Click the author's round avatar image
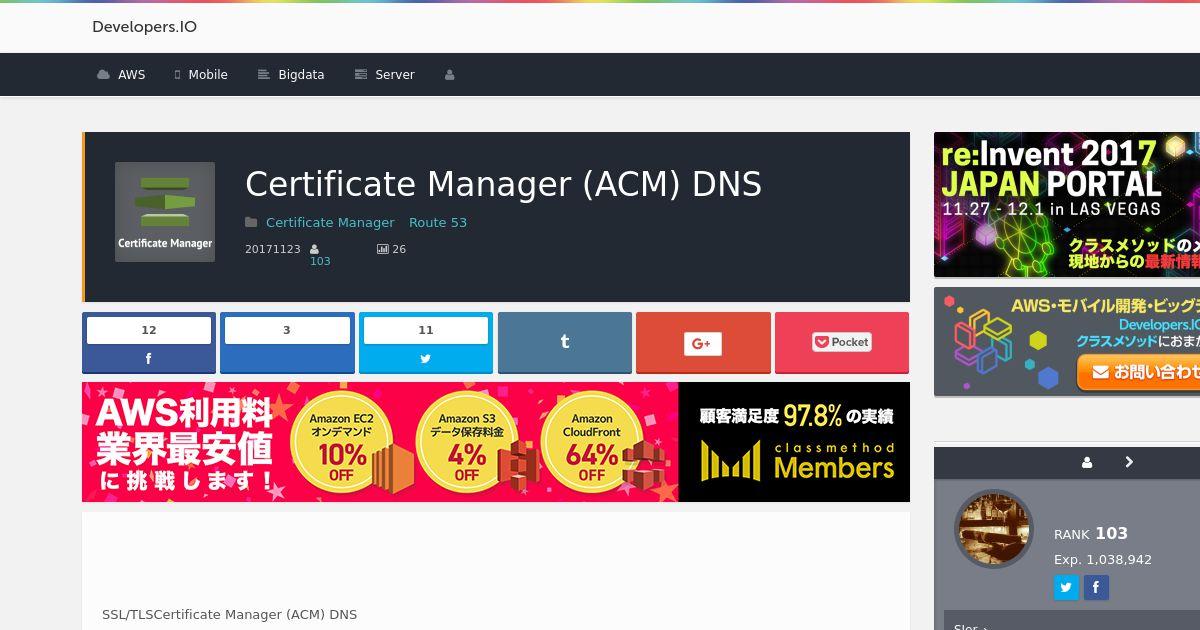 coord(994,529)
